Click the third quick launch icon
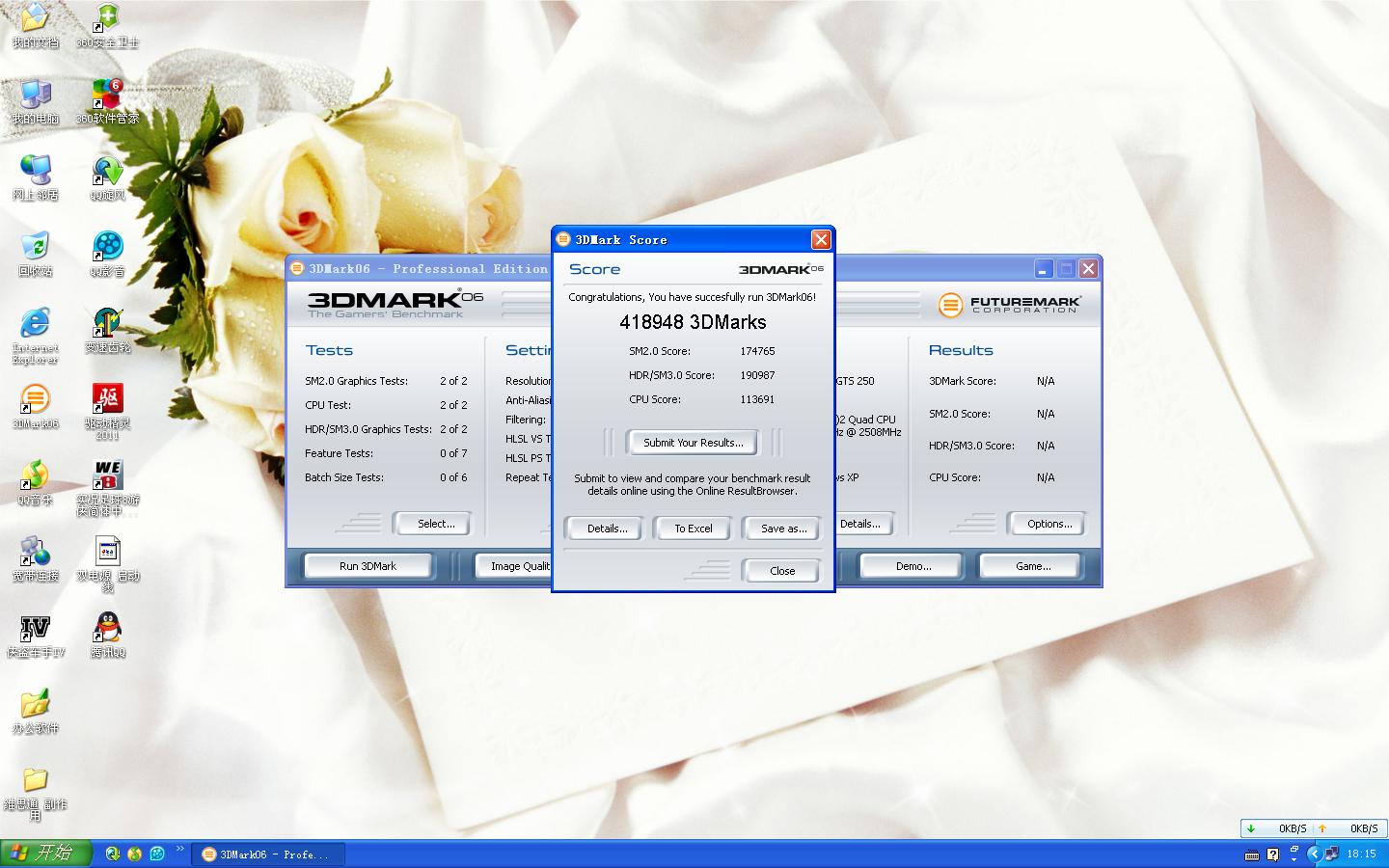Image resolution: width=1389 pixels, height=868 pixels. 157,854
